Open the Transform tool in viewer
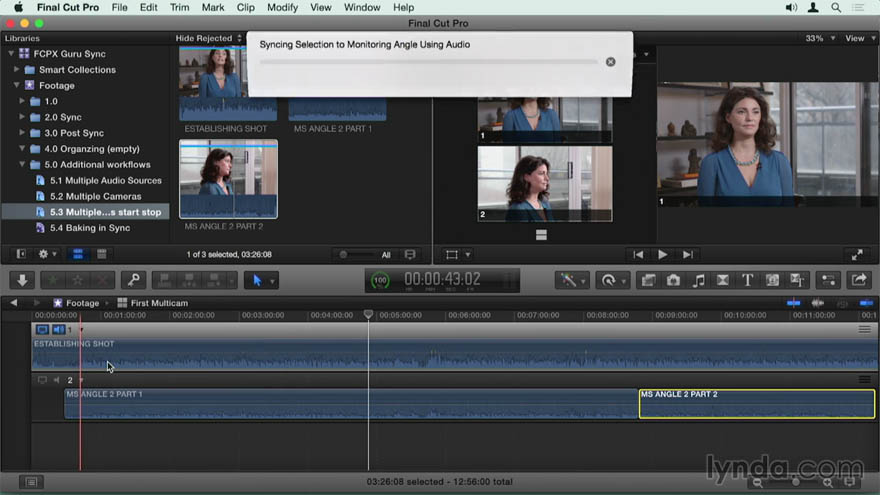 pyautogui.click(x=452, y=255)
